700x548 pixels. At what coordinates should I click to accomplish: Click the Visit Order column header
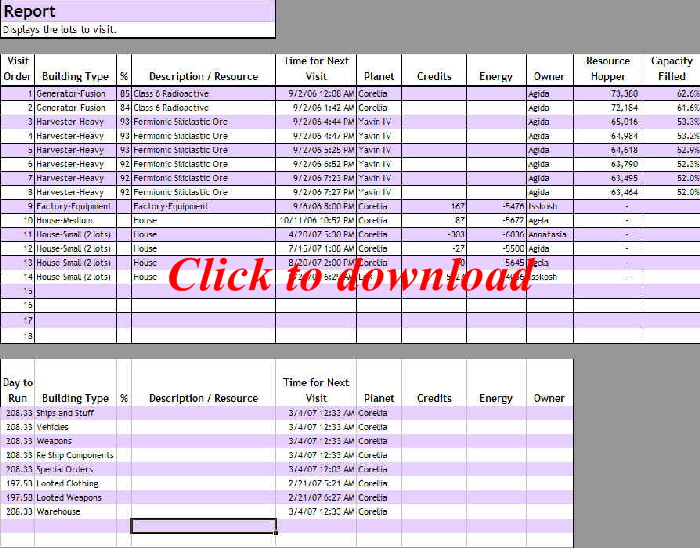[x=18, y=68]
